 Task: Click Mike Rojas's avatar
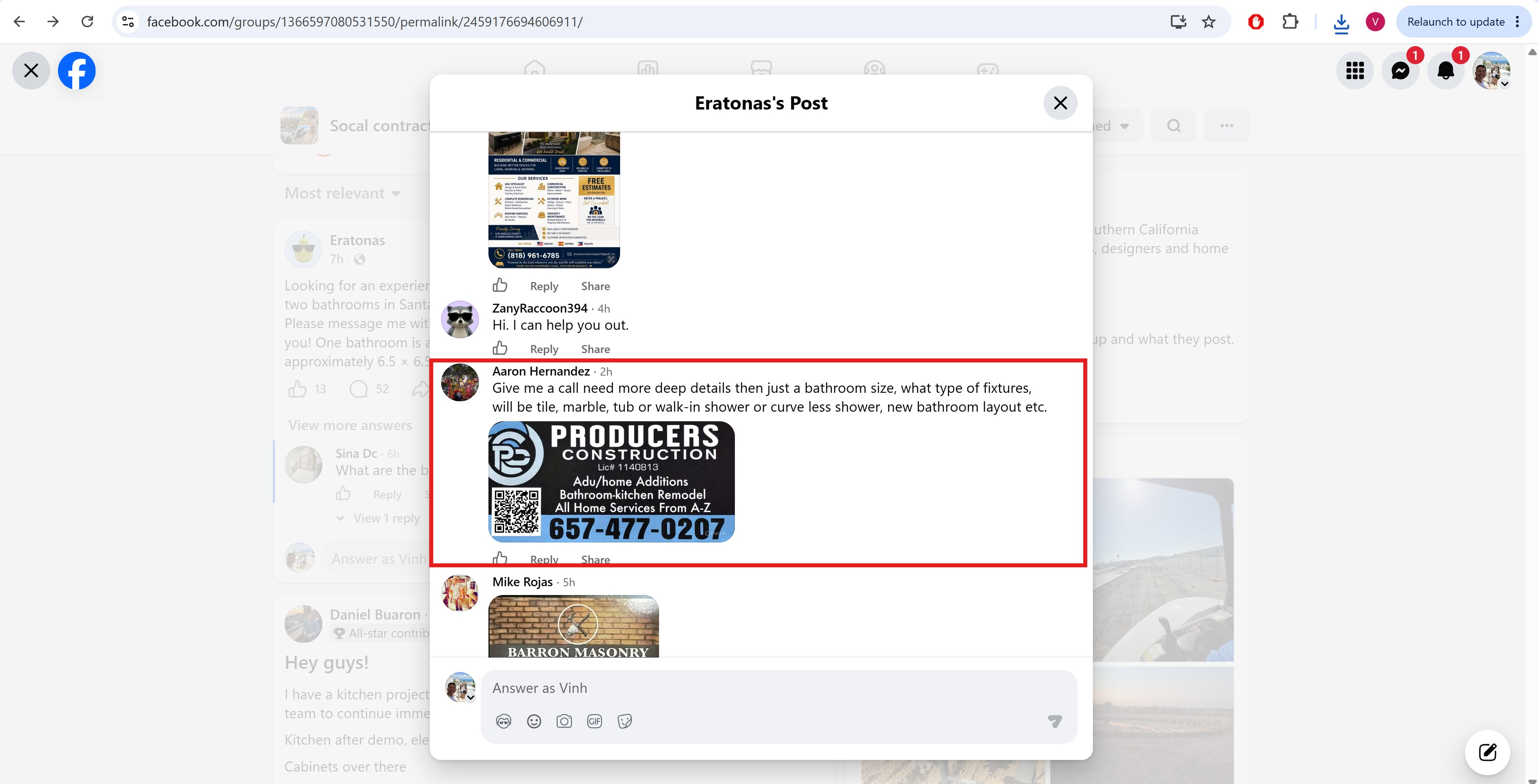coord(460,593)
